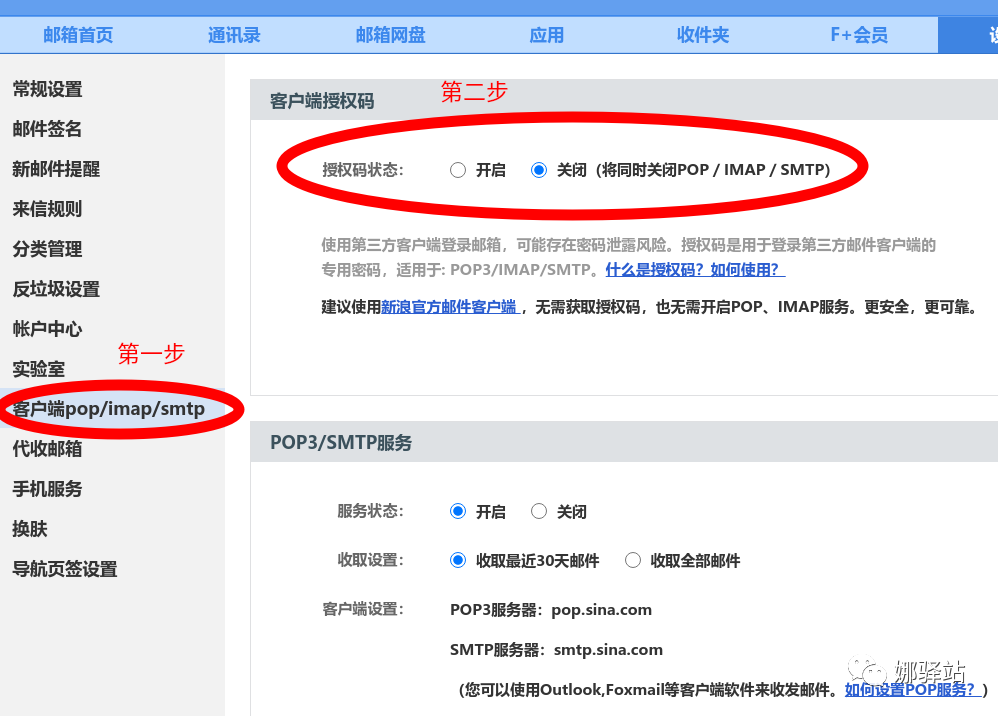Select 关闭 for 授权码状态
Viewport: 998px width, 716px height.
(540, 170)
